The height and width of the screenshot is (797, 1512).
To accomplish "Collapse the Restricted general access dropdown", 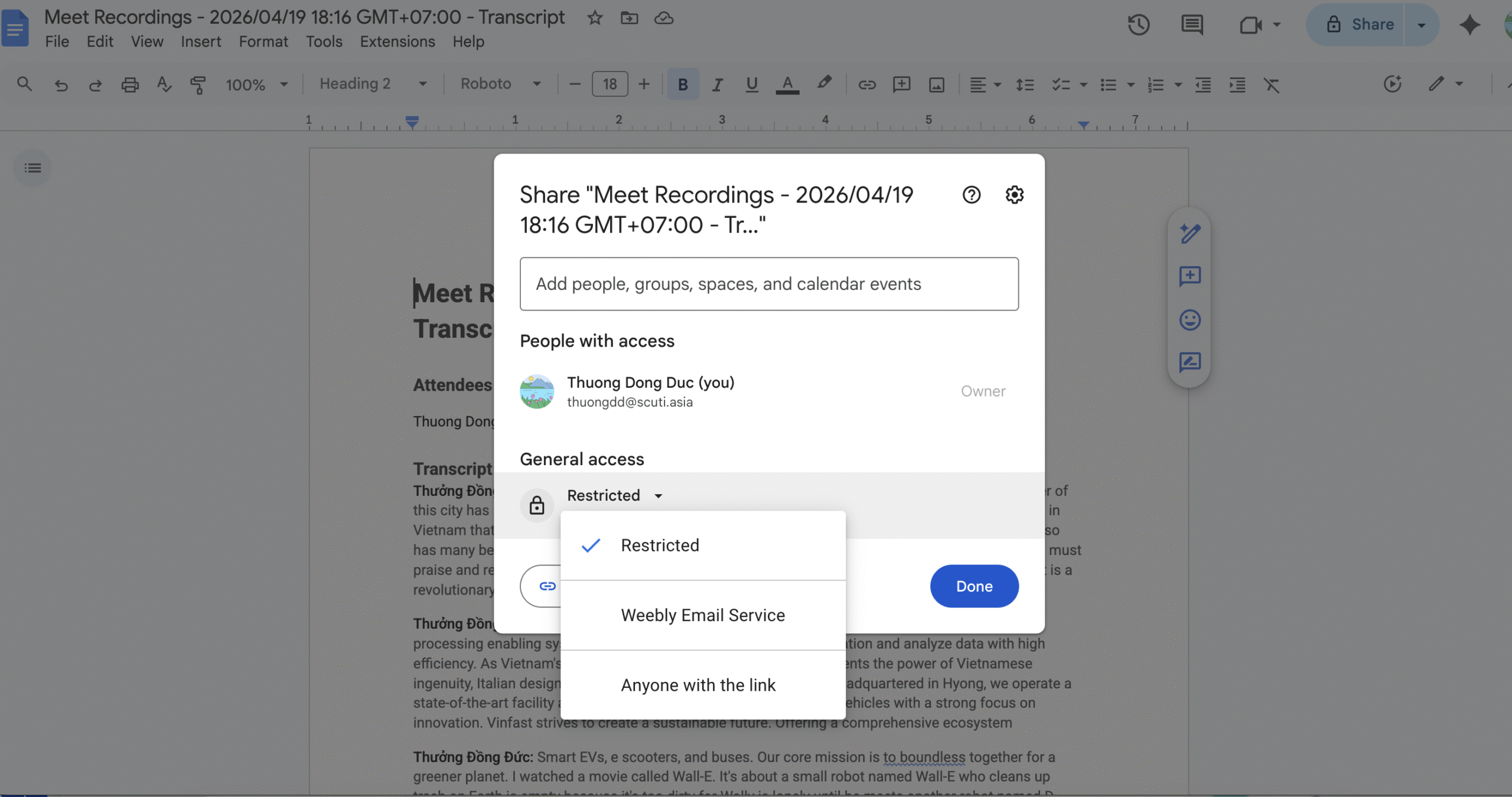I will [x=614, y=495].
